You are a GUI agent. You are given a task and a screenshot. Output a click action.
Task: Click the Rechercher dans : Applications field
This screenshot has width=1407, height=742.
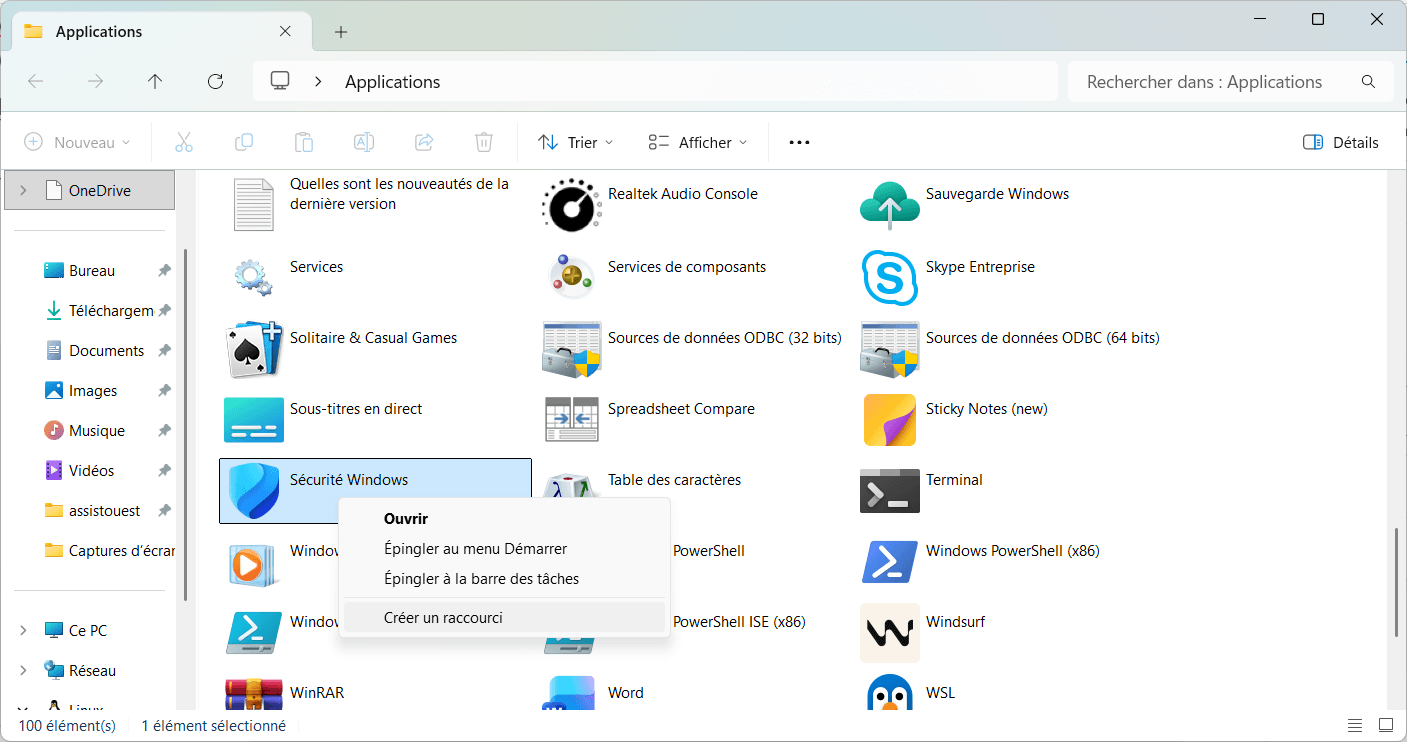[1230, 82]
